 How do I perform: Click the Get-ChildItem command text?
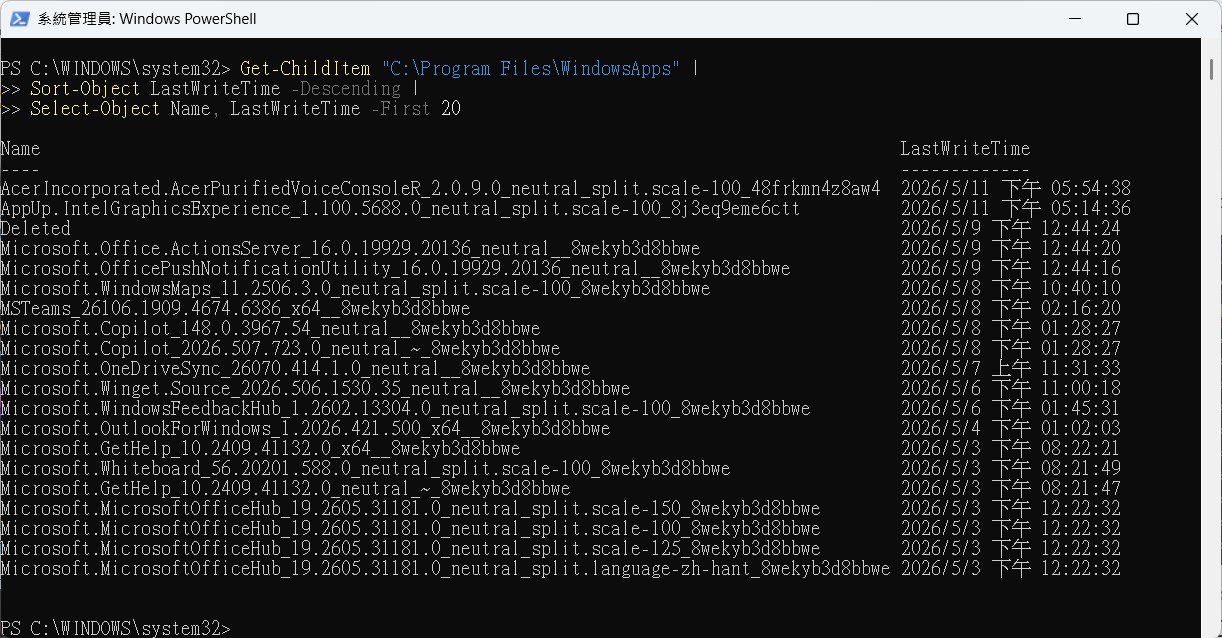[305, 68]
